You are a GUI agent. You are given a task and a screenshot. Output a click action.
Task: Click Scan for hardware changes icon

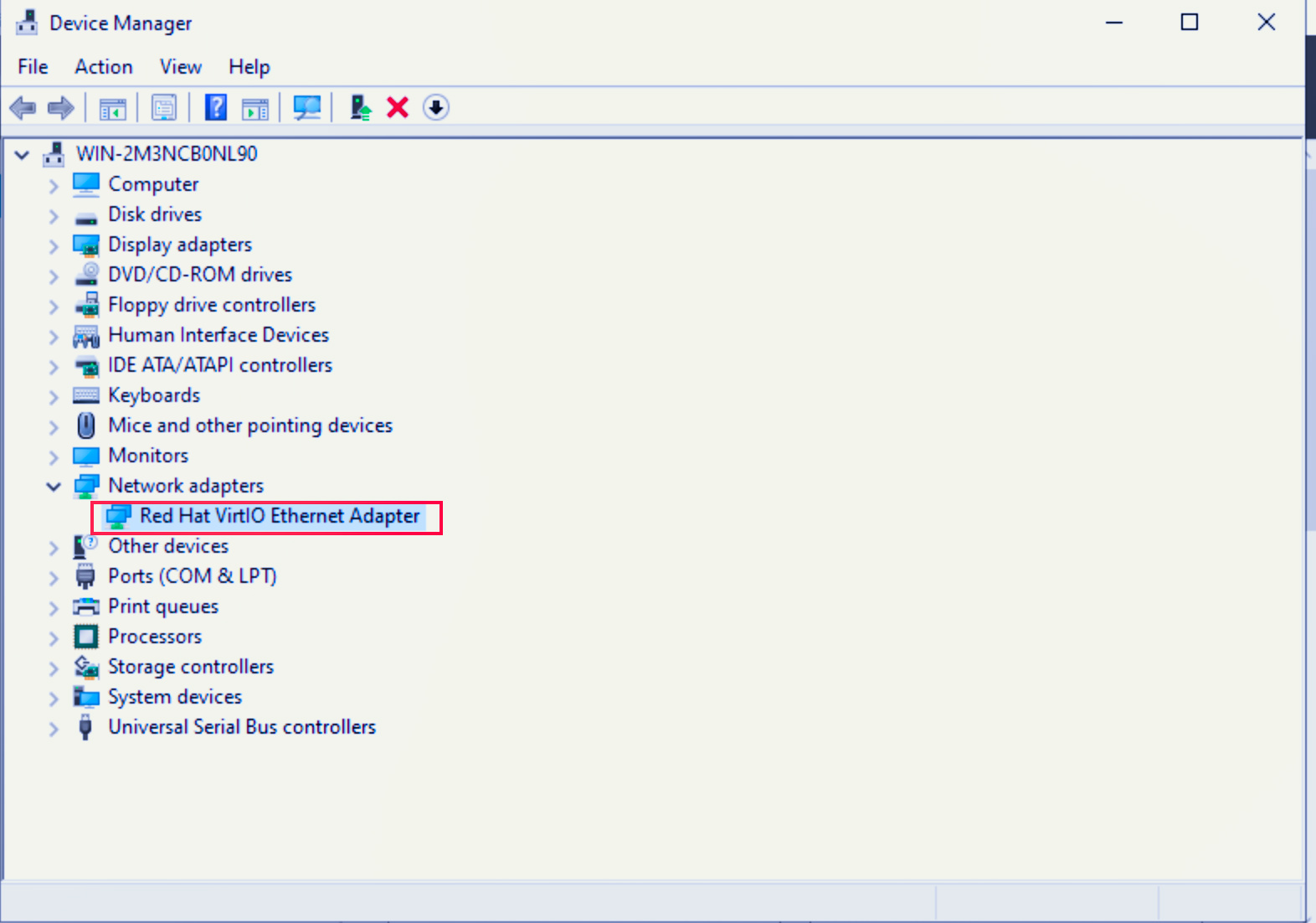click(x=306, y=107)
